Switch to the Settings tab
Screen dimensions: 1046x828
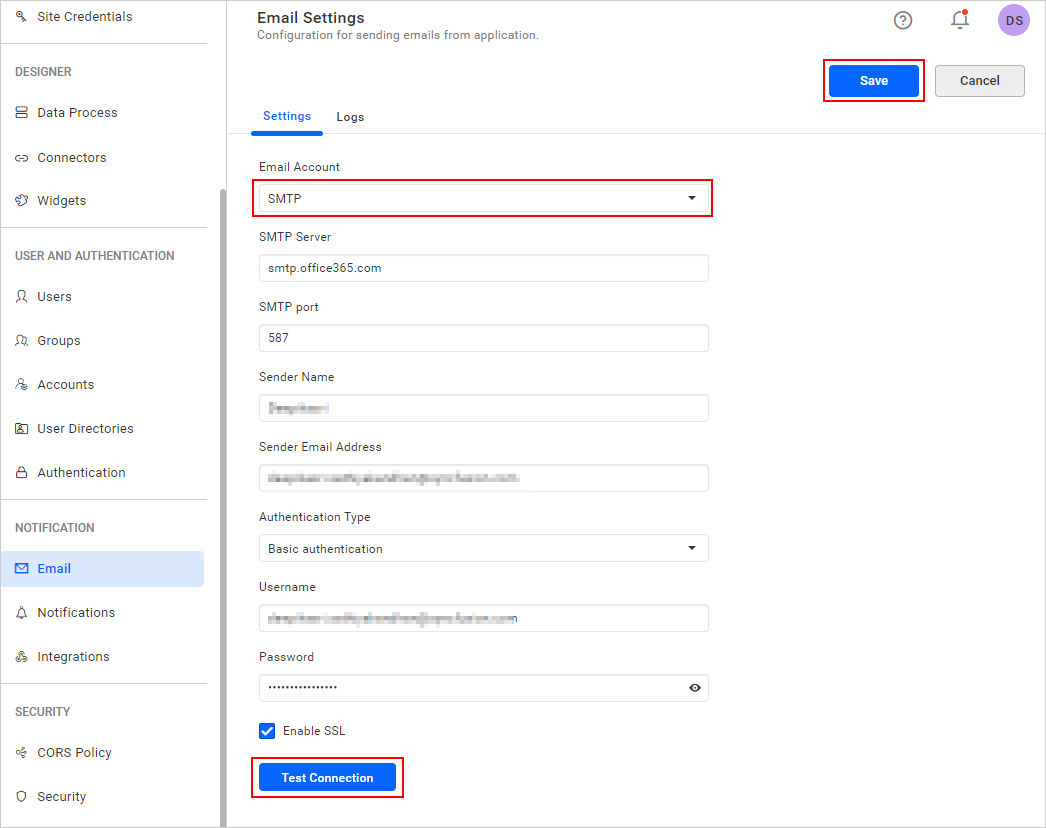click(287, 116)
